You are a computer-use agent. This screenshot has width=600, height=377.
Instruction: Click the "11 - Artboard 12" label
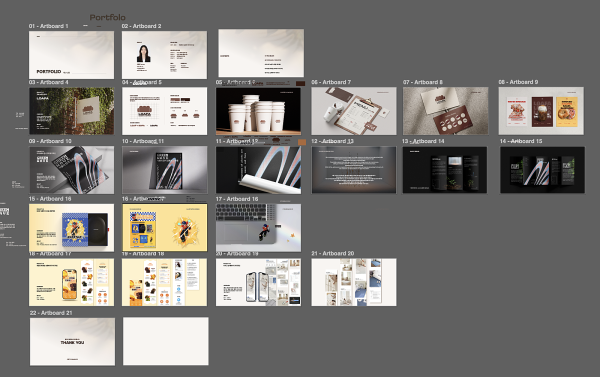(237, 141)
